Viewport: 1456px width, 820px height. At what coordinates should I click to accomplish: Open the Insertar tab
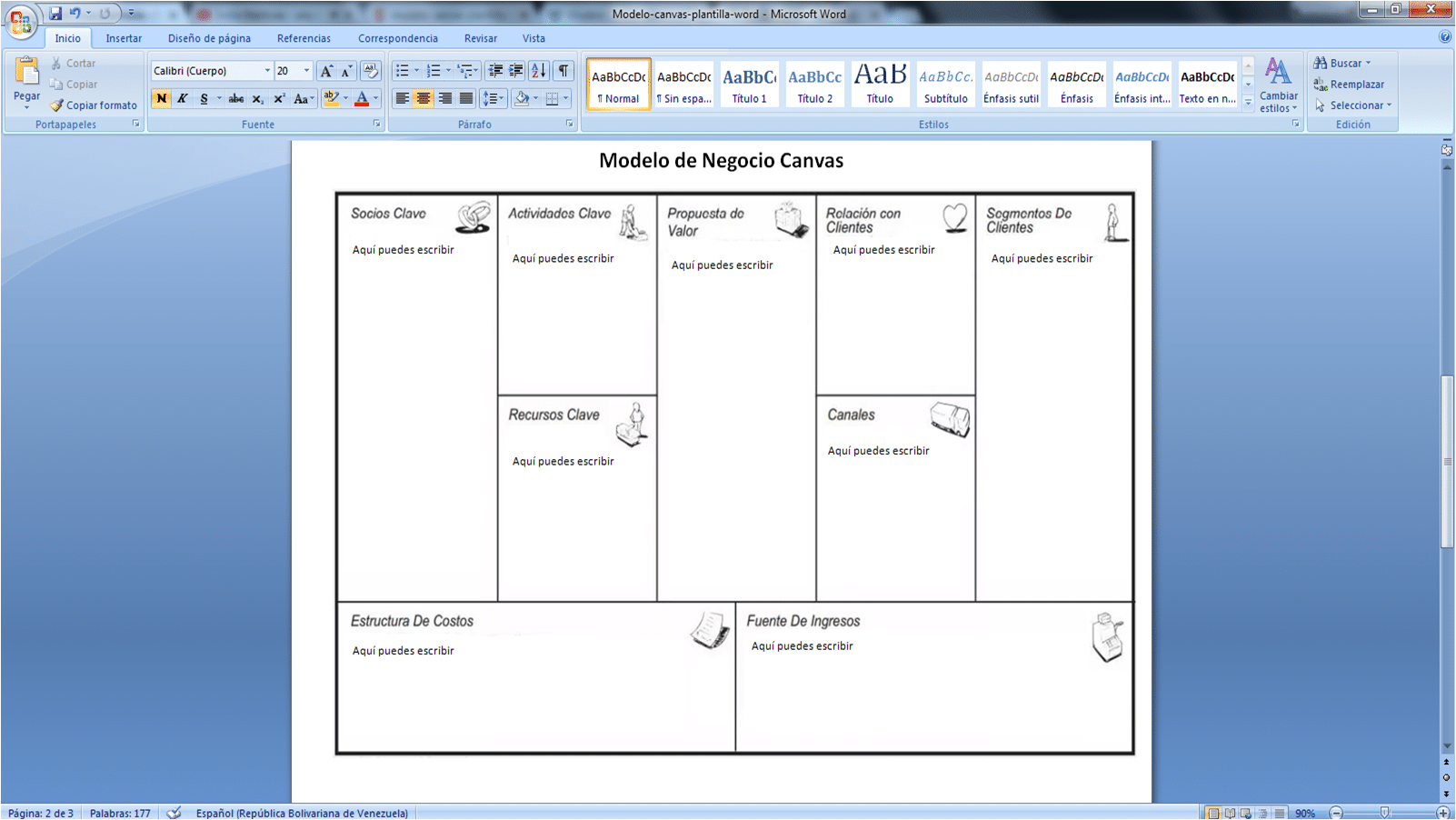(x=124, y=38)
